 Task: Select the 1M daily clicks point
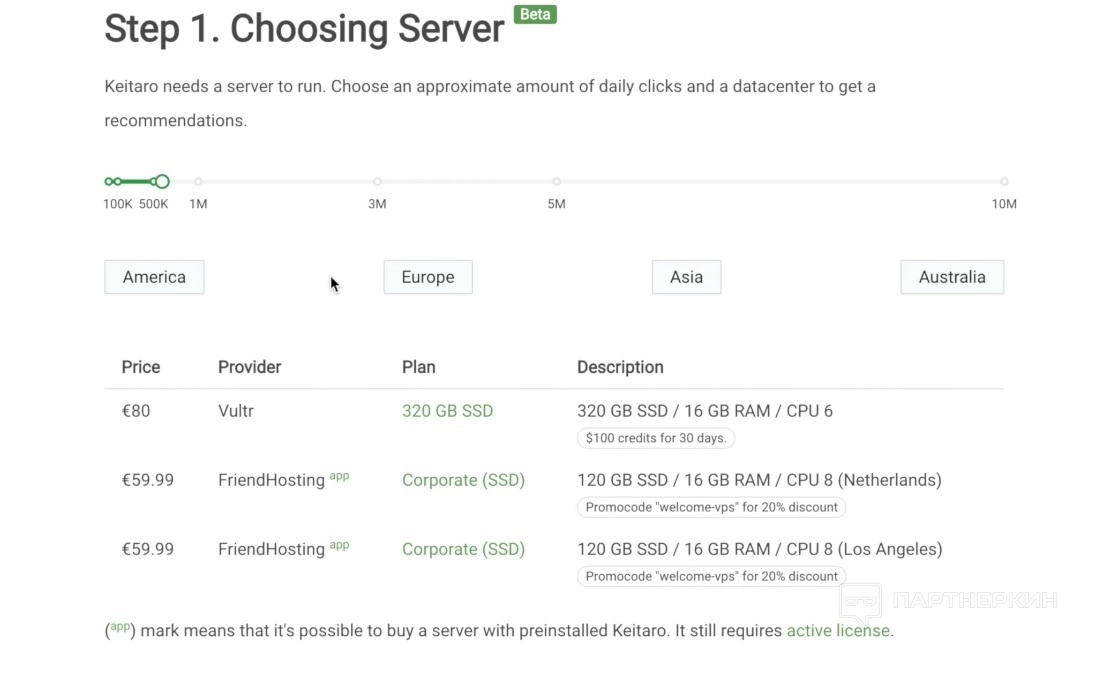click(x=198, y=182)
